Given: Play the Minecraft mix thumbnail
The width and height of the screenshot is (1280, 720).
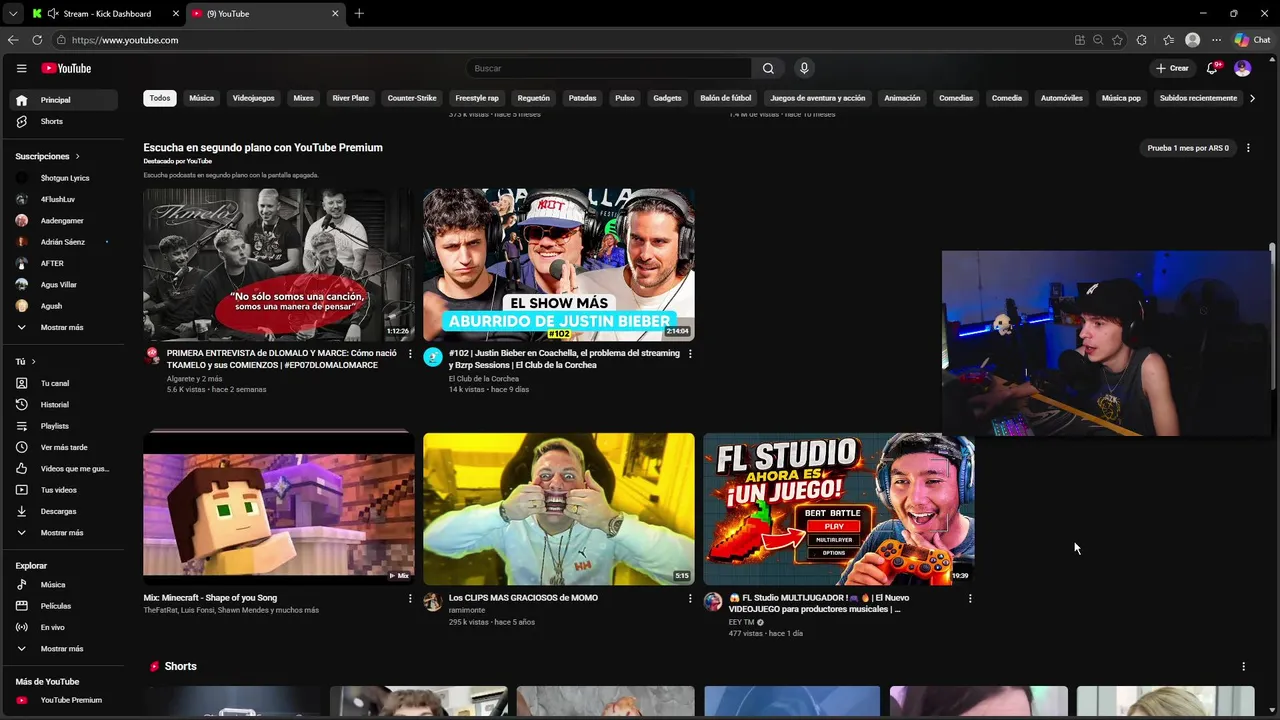Looking at the screenshot, I should [278, 509].
